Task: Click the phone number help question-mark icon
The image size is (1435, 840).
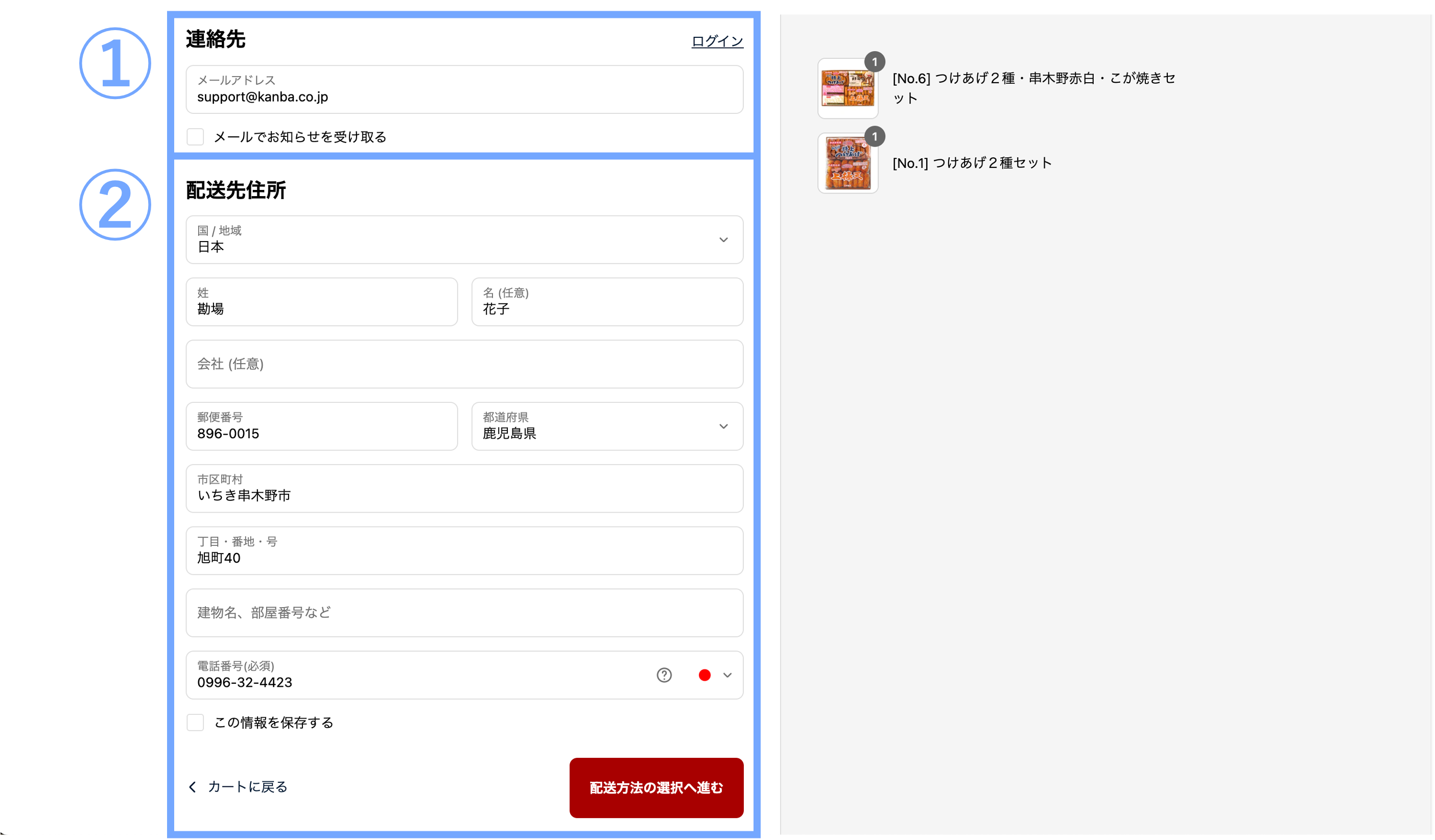Action: [x=664, y=675]
